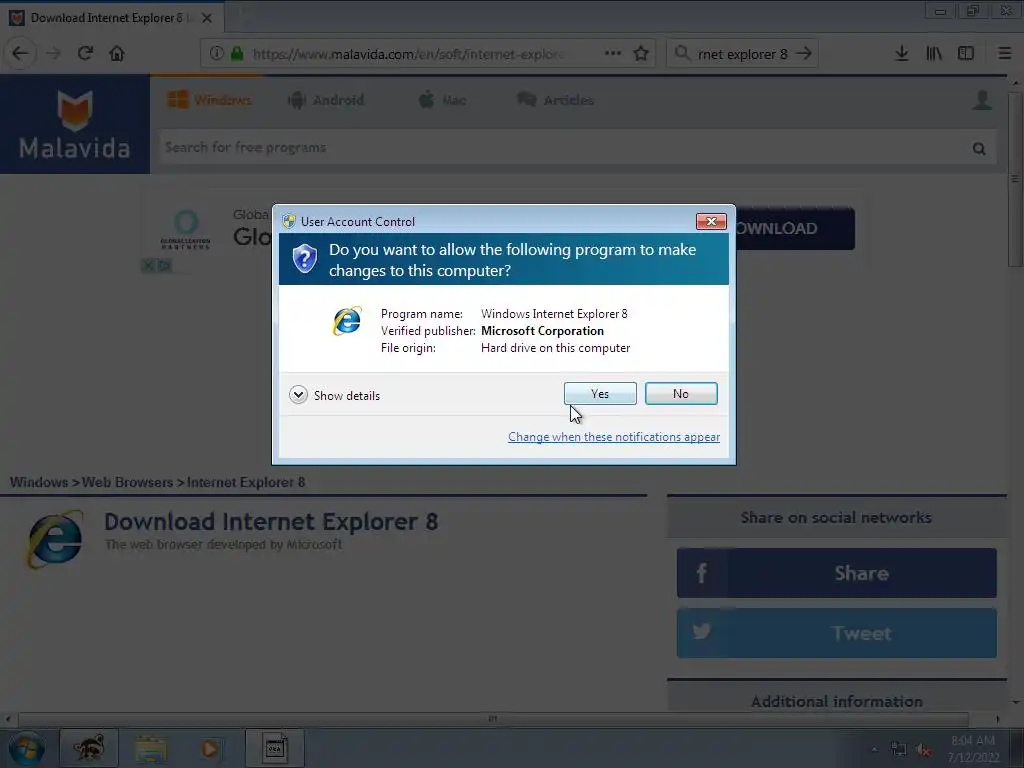This screenshot has height=768, width=1024.
Task: Open Windows Media Player in taskbar
Action: pos(209,748)
